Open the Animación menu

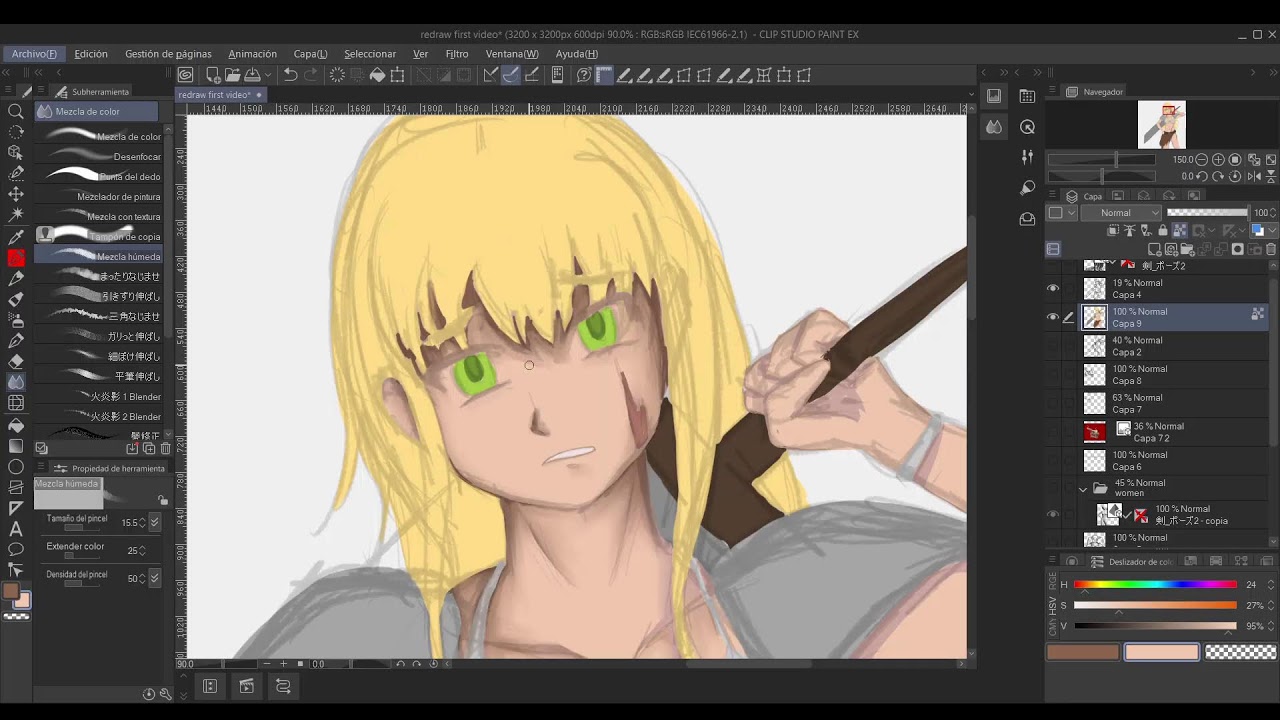point(253,54)
